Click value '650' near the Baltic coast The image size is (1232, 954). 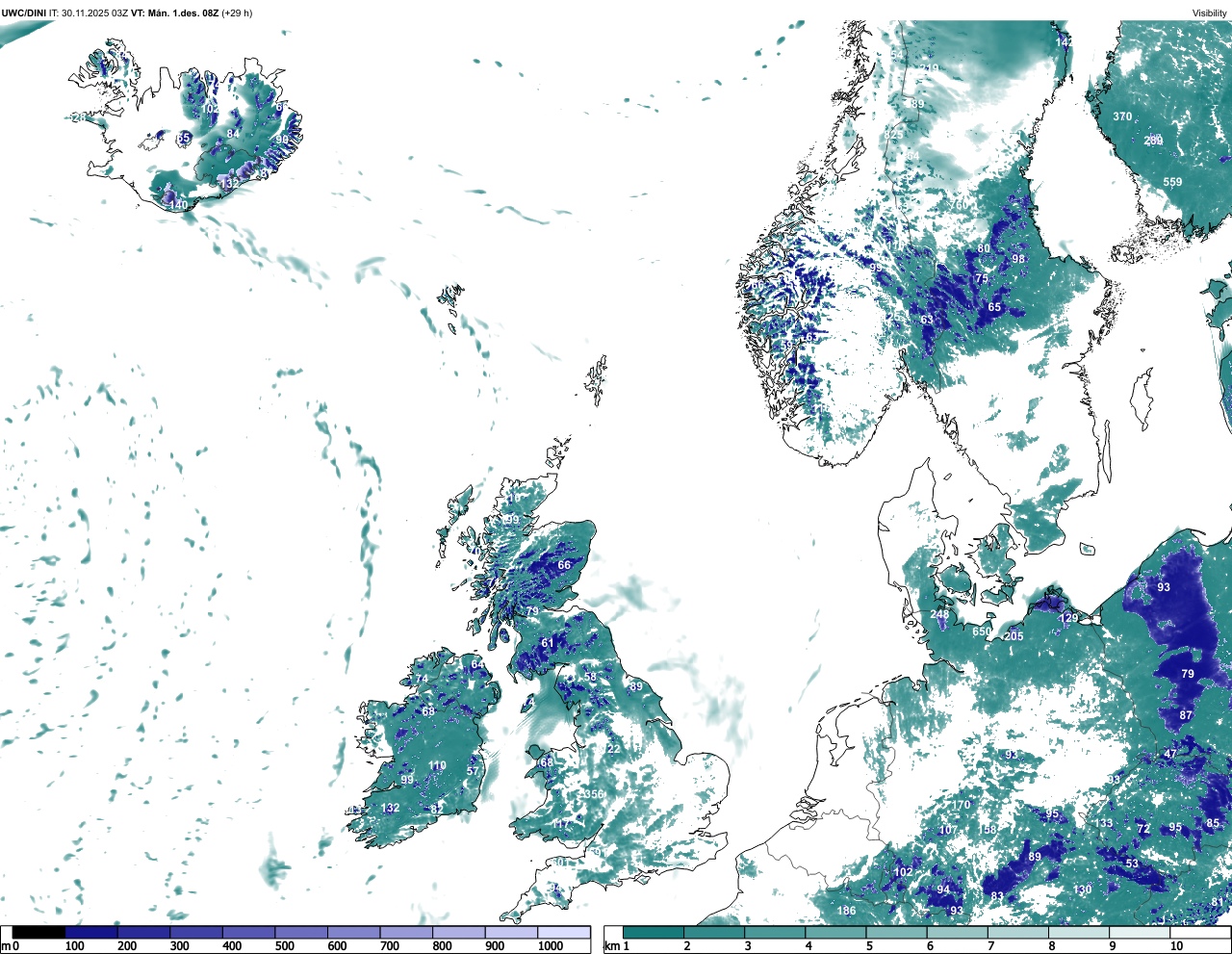coord(981,632)
